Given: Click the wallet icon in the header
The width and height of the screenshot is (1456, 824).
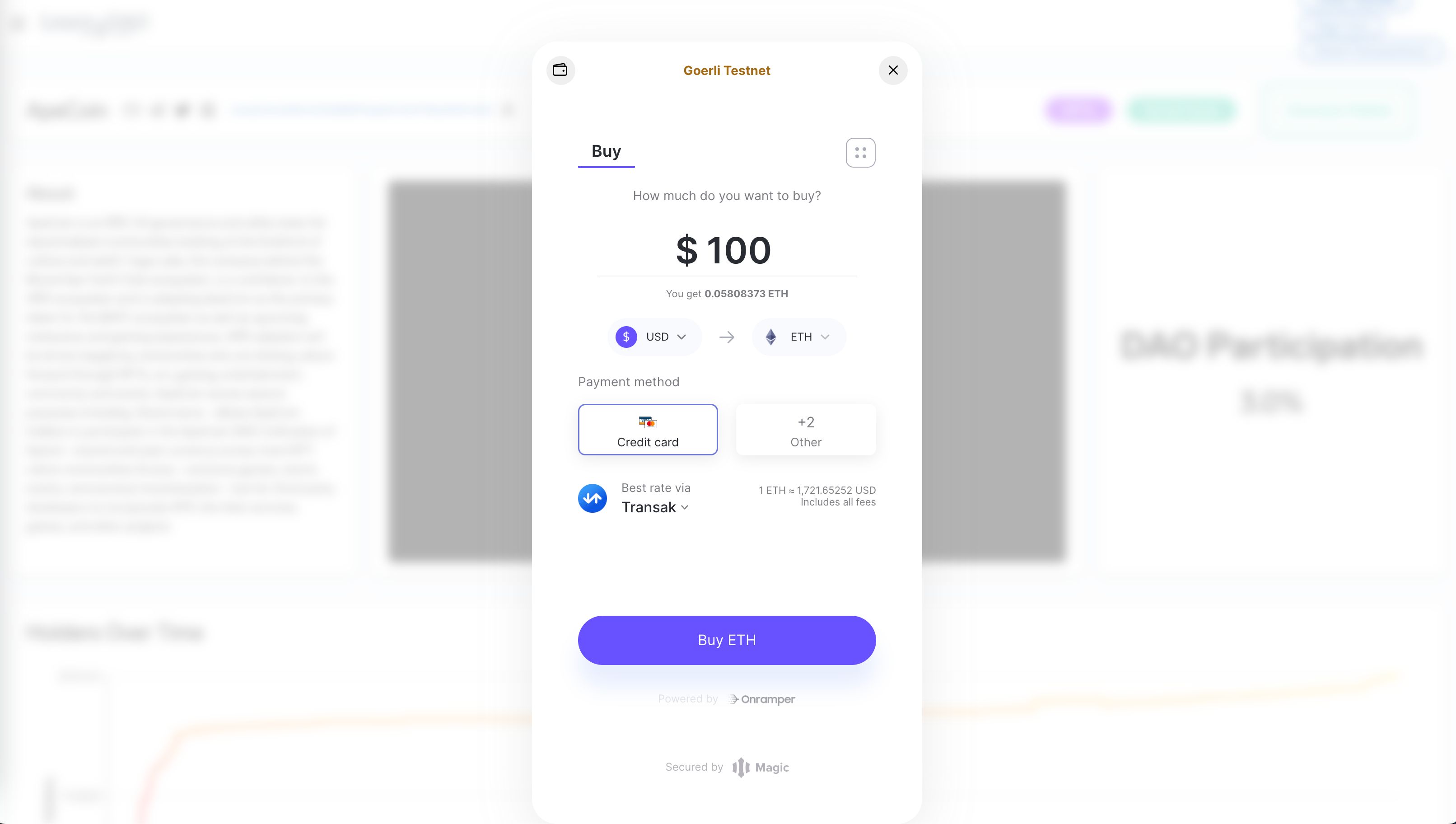Looking at the screenshot, I should coord(561,70).
